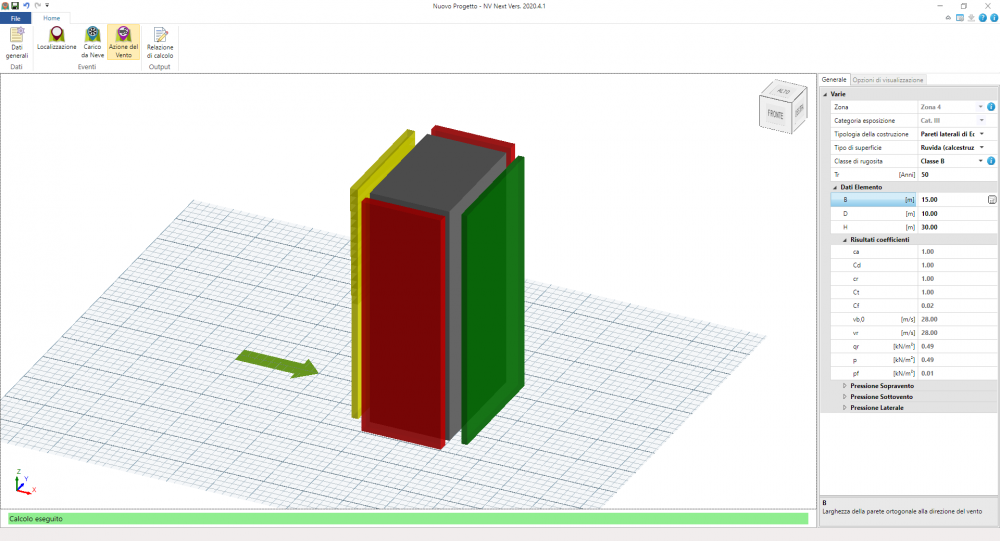Click the H value 30.00 field
This screenshot has height=541, width=1000.
click(x=957, y=227)
